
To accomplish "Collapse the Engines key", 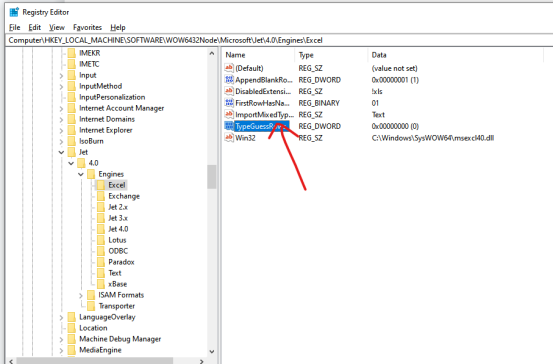I will tap(81, 174).
